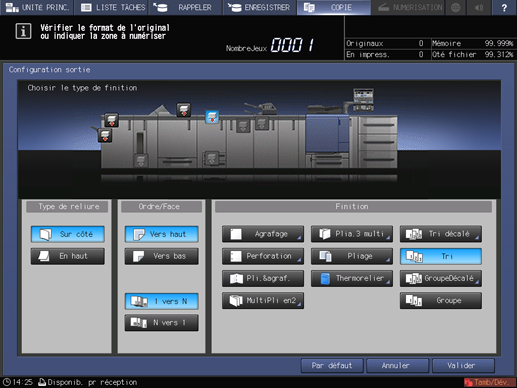This screenshot has height=388, width=517.
Task: Switch to LISTE TÂCHES tab
Action: [x=112, y=7]
